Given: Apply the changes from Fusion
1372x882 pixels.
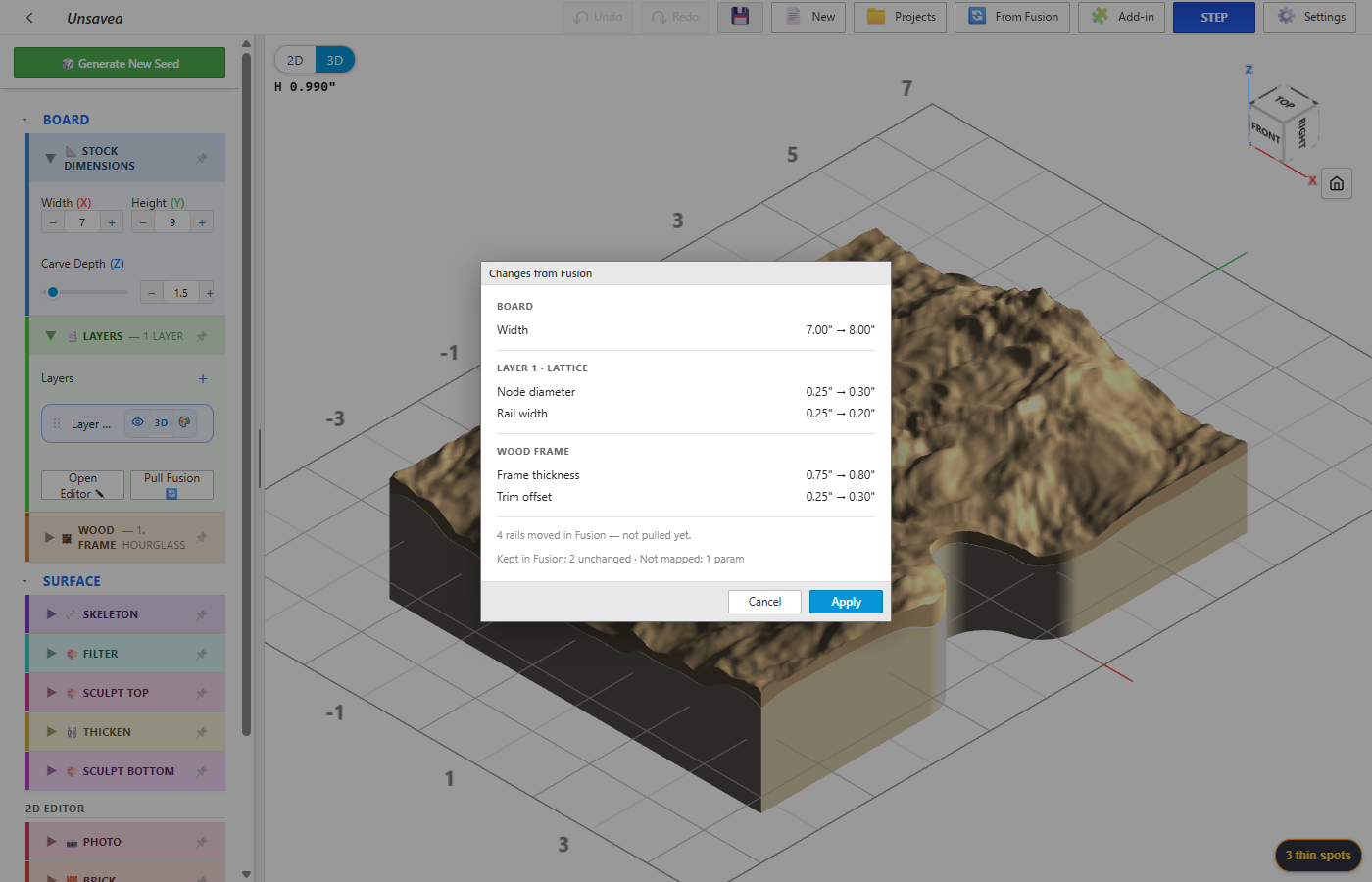Looking at the screenshot, I should pos(846,602).
